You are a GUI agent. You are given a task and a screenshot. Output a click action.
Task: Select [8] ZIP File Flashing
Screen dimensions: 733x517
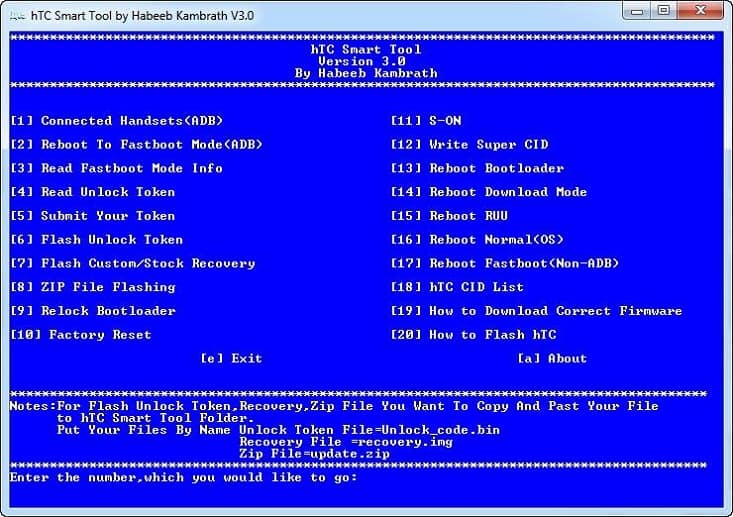coord(92,287)
